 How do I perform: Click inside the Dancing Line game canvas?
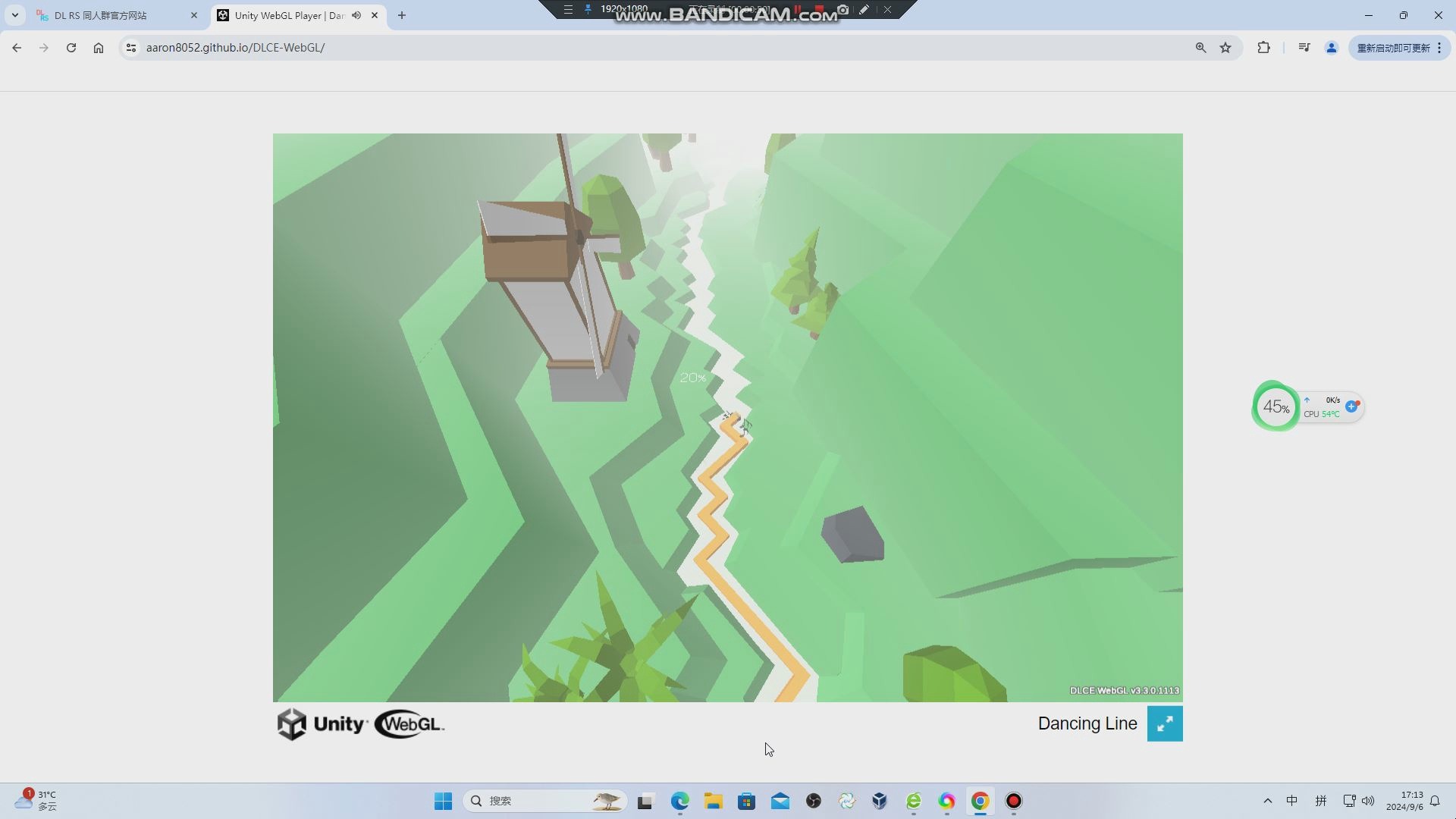pyautogui.click(x=727, y=417)
